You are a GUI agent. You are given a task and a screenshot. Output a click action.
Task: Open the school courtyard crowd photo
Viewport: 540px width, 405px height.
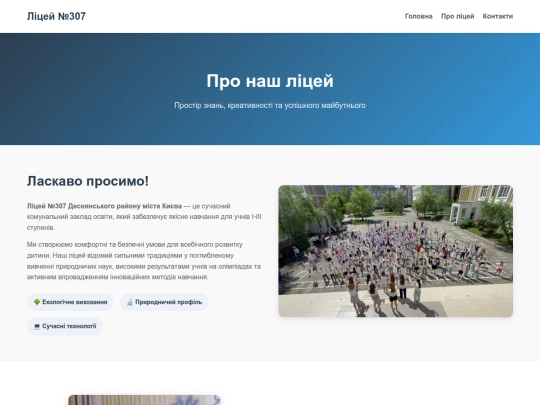(x=395, y=251)
